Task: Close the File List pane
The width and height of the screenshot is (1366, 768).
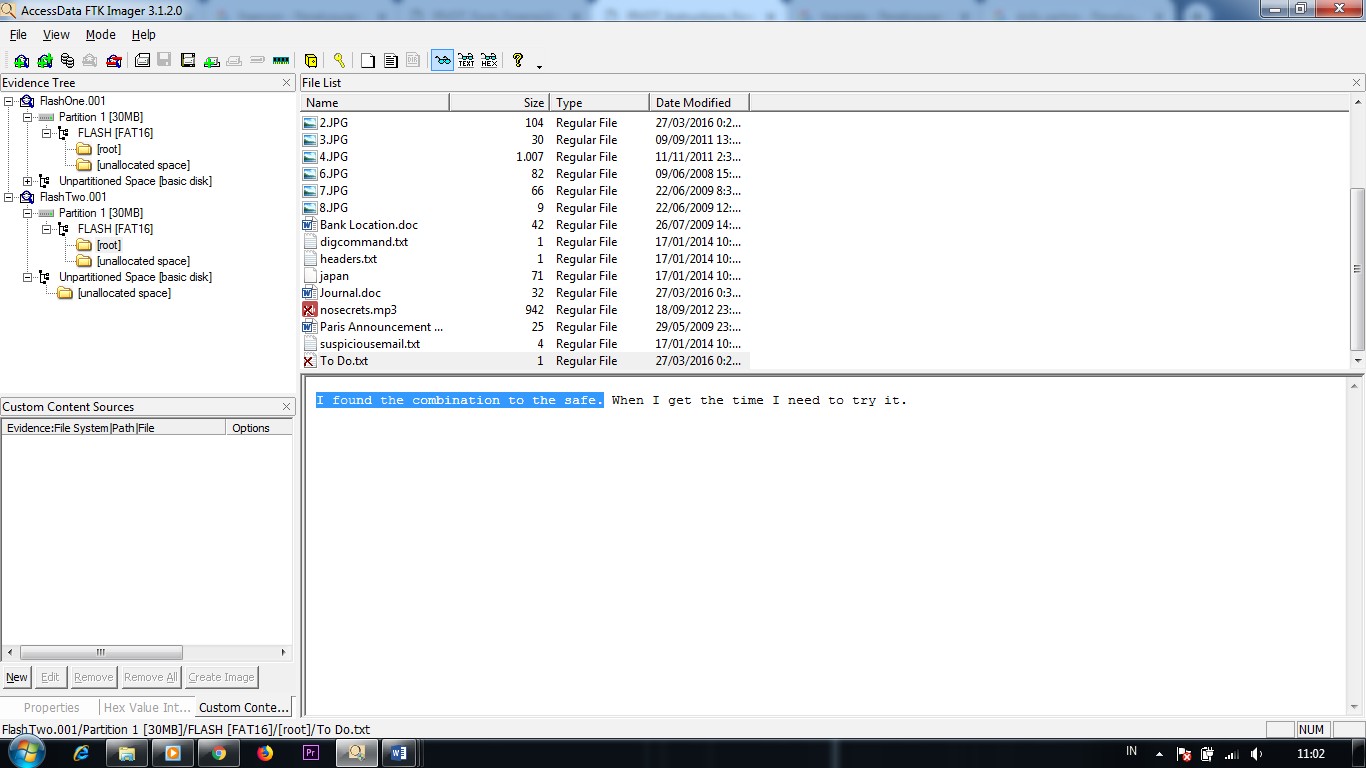Action: click(x=1357, y=83)
